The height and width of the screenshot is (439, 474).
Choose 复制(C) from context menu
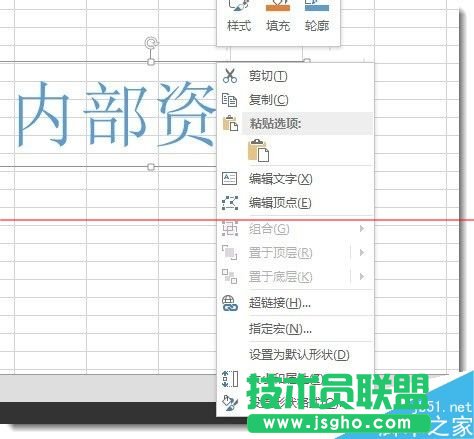point(295,100)
